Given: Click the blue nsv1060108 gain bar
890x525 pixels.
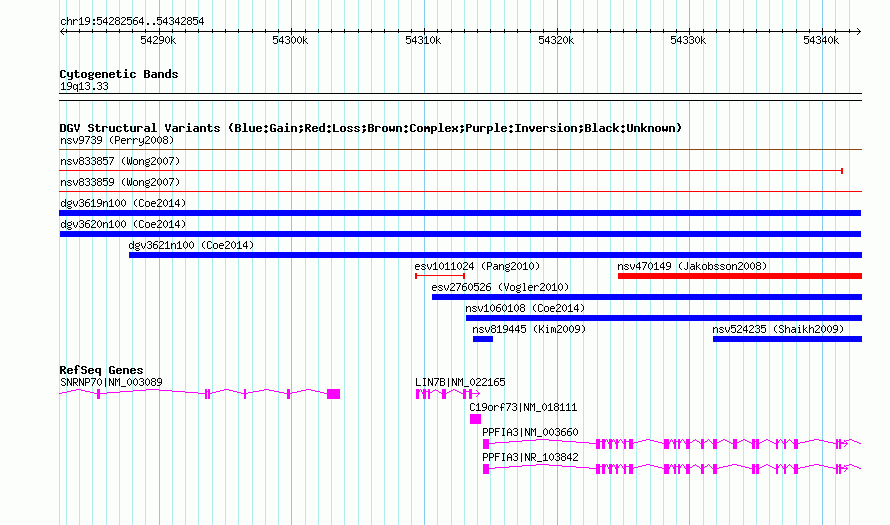Looking at the screenshot, I should (664, 318).
